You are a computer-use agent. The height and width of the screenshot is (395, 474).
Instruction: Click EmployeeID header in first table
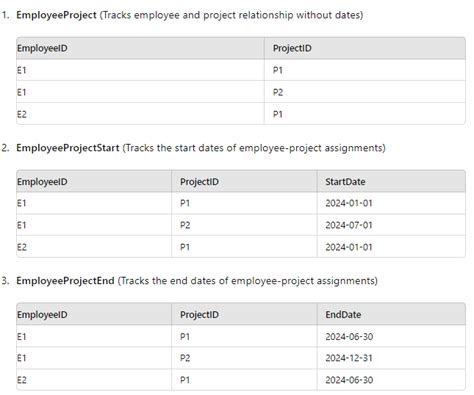42,48
